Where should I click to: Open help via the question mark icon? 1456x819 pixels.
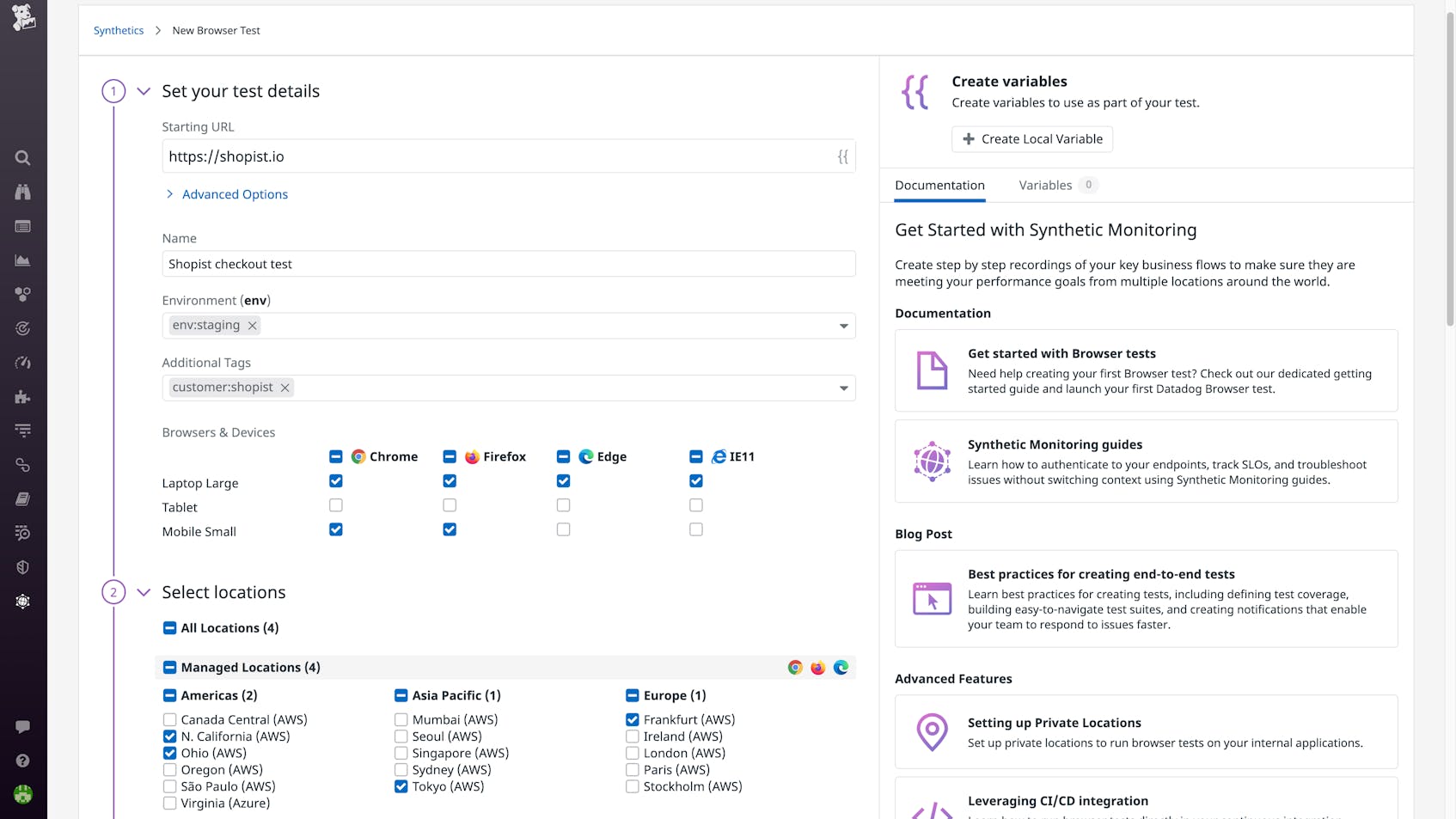(x=23, y=760)
